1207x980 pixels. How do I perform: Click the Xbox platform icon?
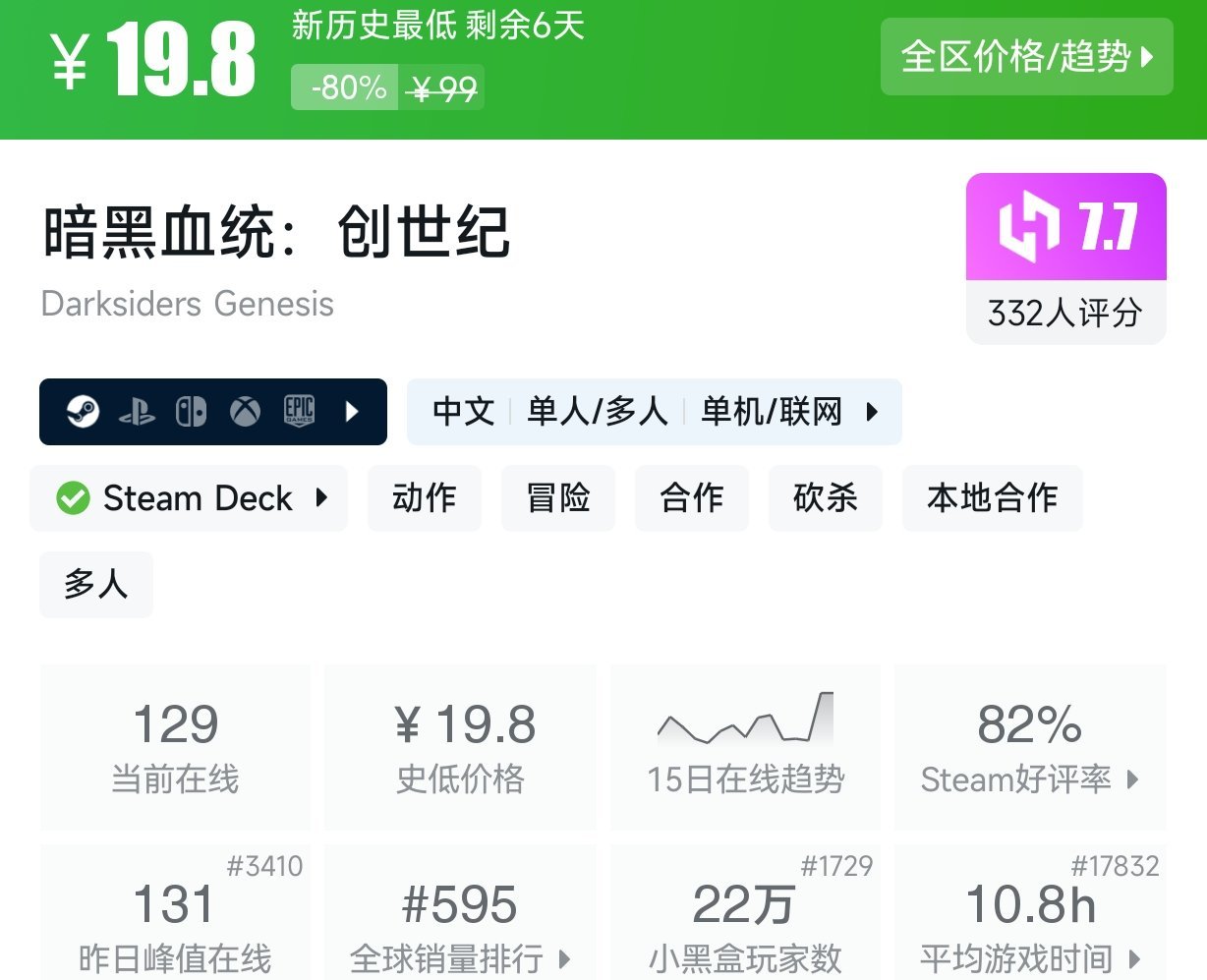click(x=245, y=412)
